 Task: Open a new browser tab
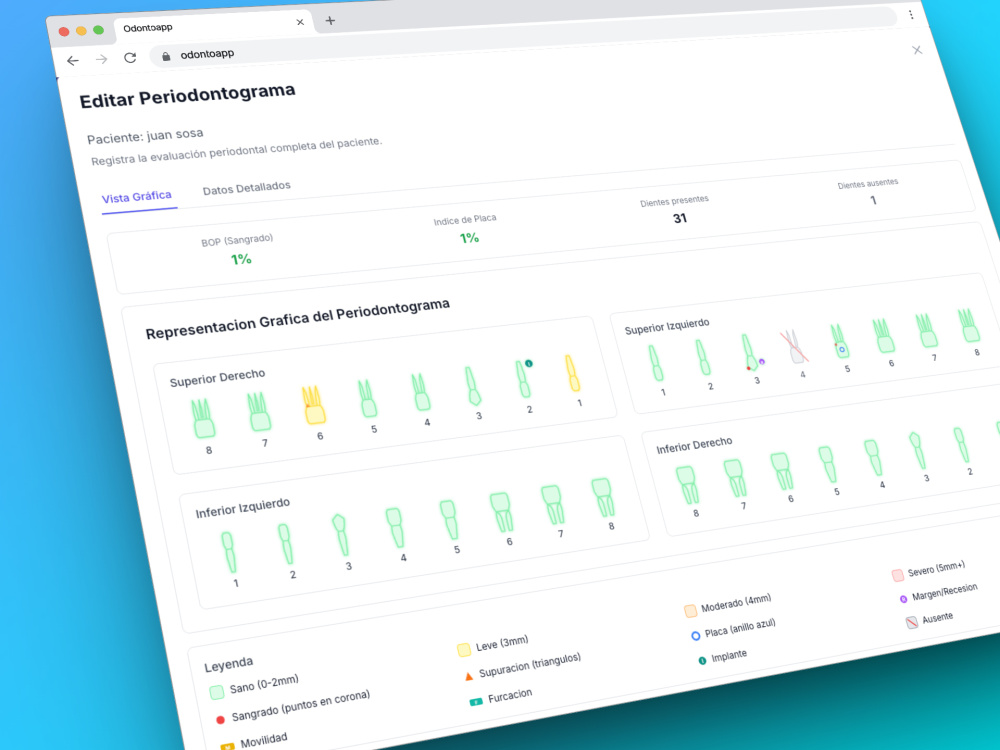coord(330,20)
